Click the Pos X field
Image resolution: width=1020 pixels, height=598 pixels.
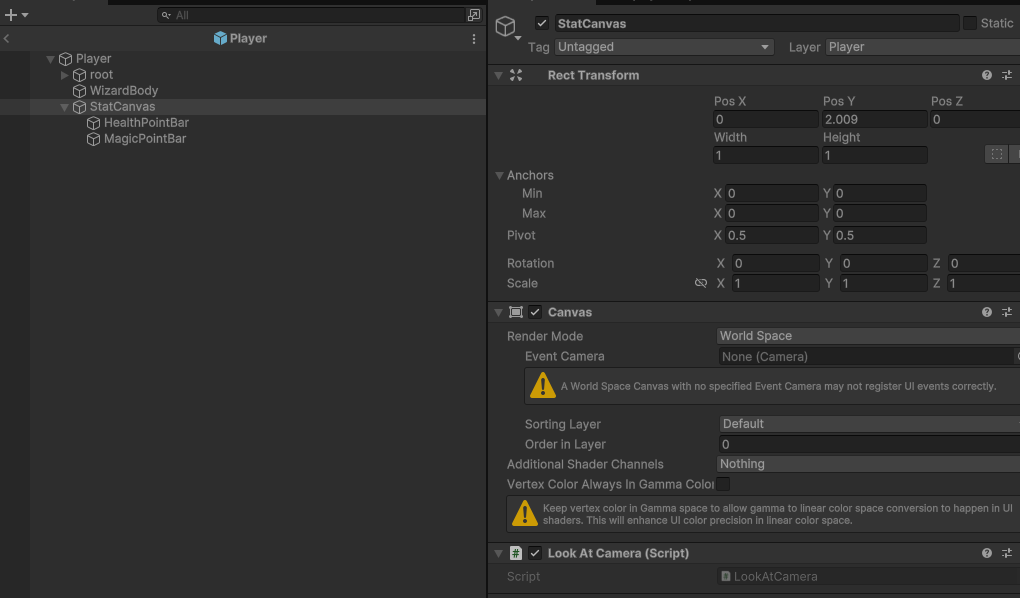click(765, 119)
